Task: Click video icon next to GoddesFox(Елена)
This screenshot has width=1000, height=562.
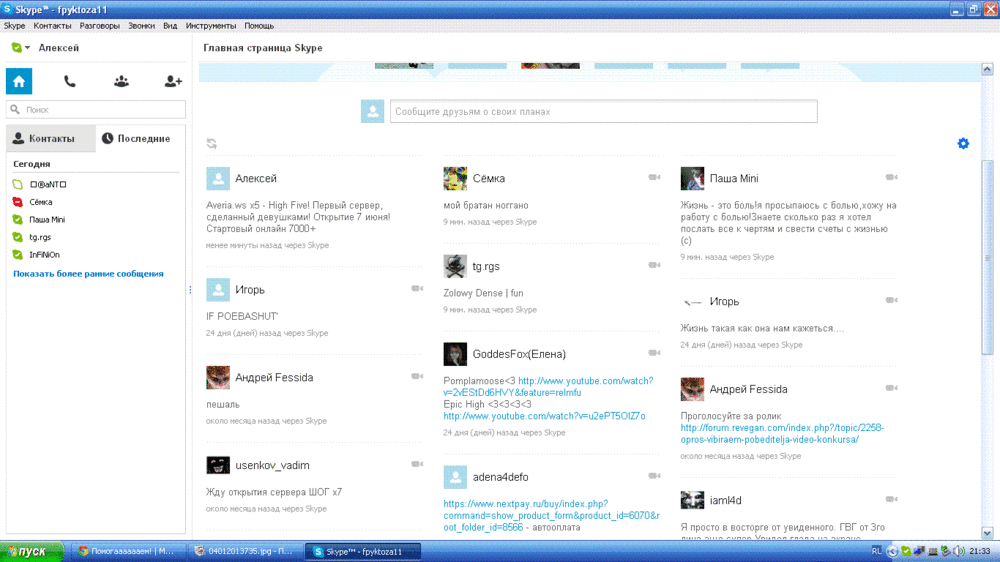Action: pyautogui.click(x=654, y=353)
